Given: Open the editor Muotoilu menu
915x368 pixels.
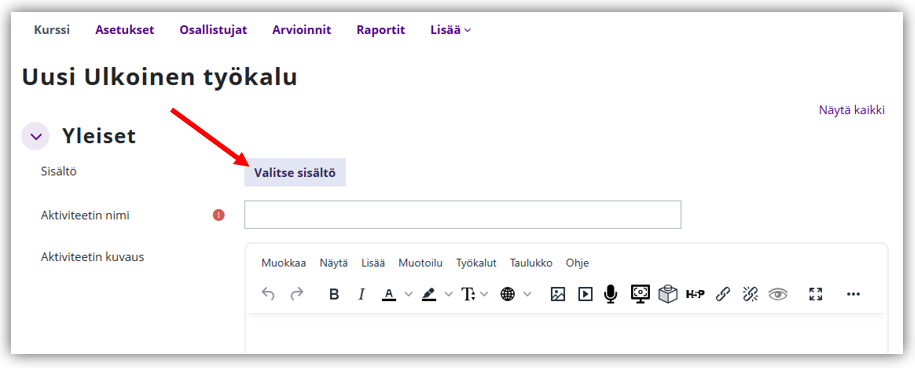Looking at the screenshot, I should click(421, 263).
